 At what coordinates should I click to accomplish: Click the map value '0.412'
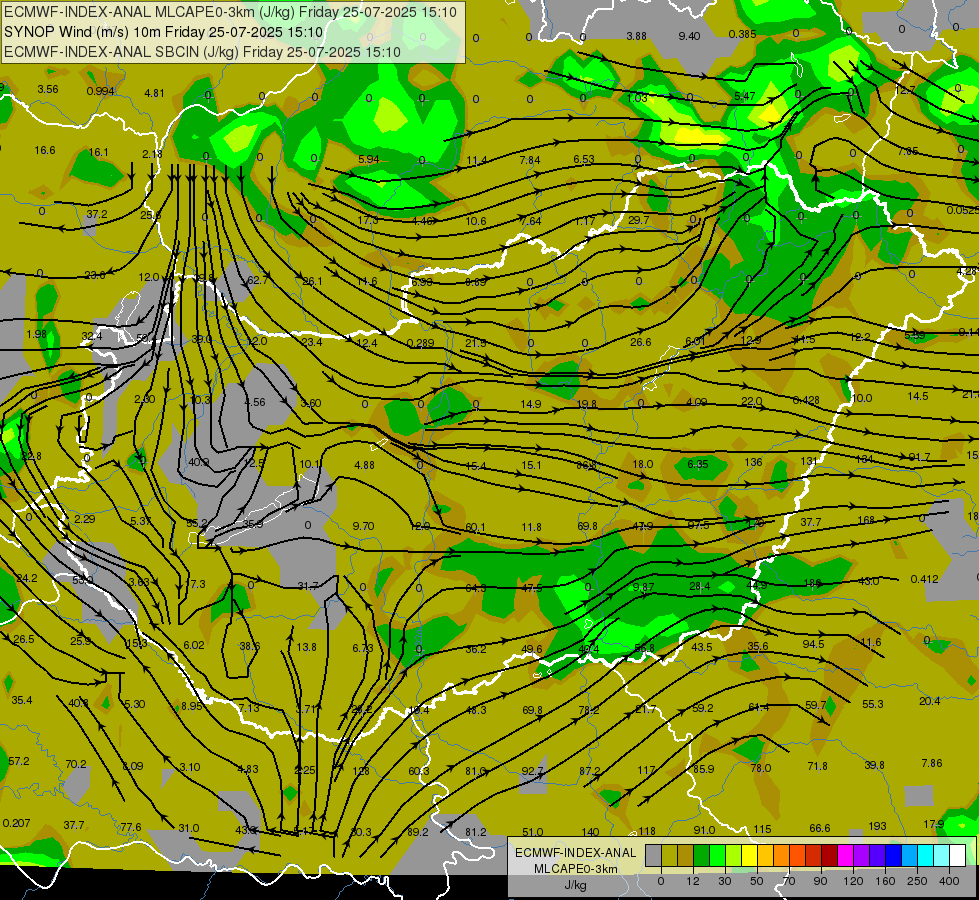click(925, 579)
